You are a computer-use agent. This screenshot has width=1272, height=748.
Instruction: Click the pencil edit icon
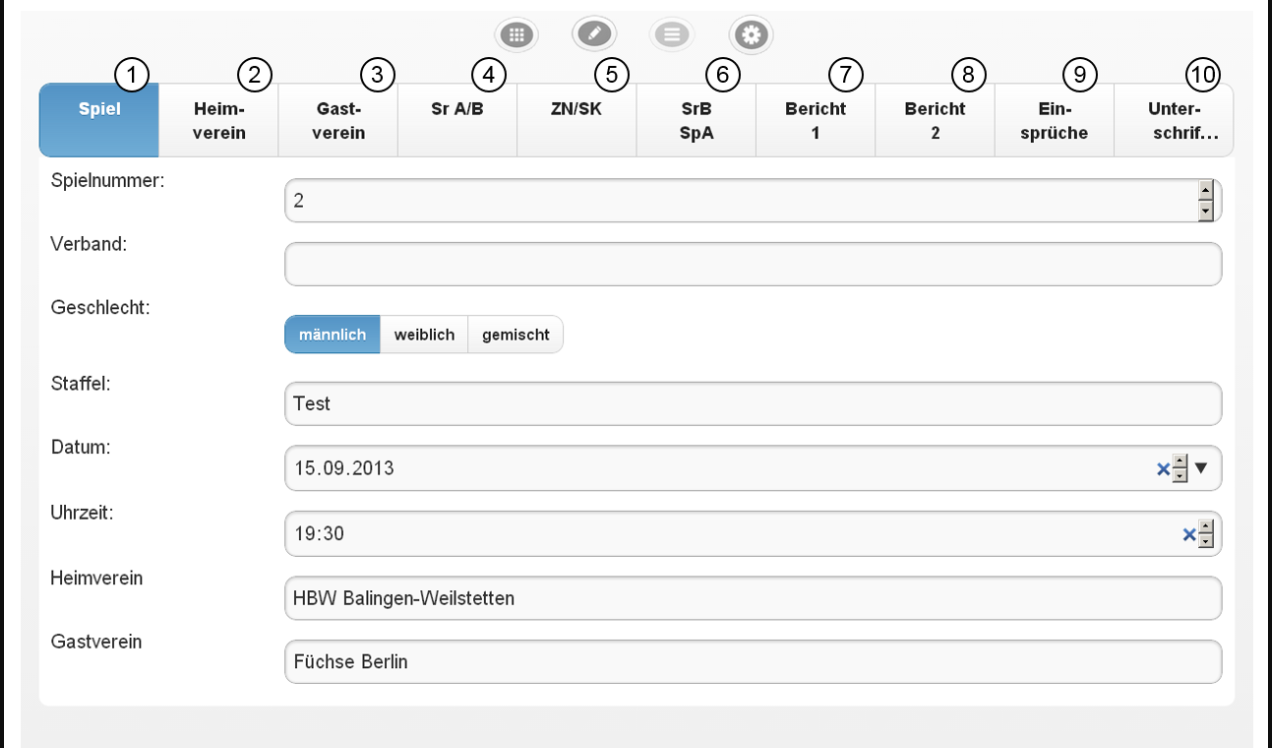(594, 34)
